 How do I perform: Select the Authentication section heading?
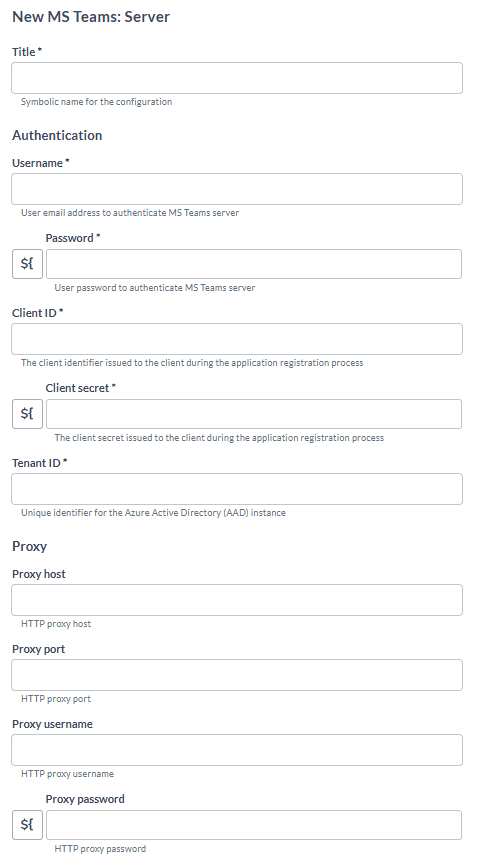pyautogui.click(x=57, y=135)
